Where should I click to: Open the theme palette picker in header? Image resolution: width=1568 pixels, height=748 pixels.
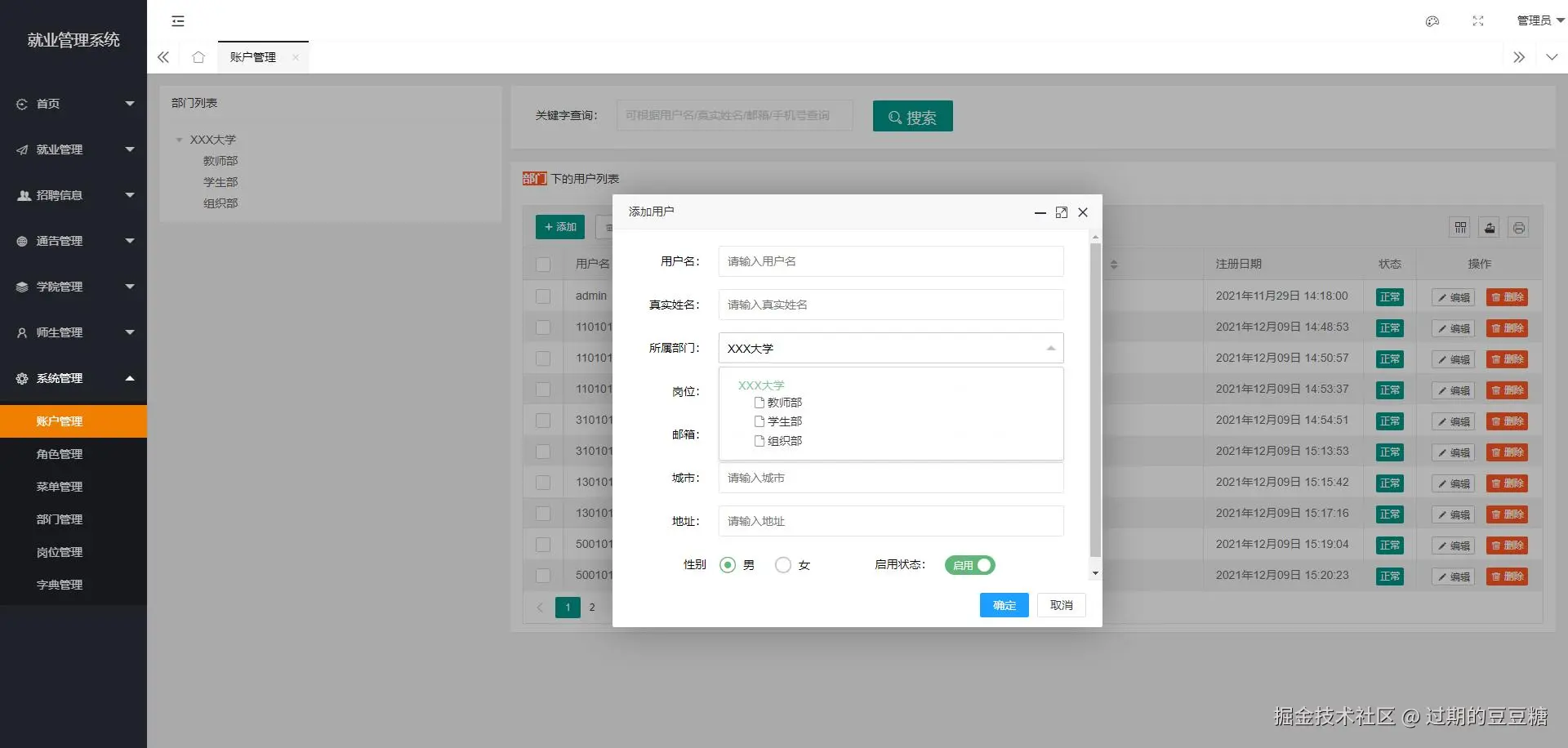(1432, 20)
